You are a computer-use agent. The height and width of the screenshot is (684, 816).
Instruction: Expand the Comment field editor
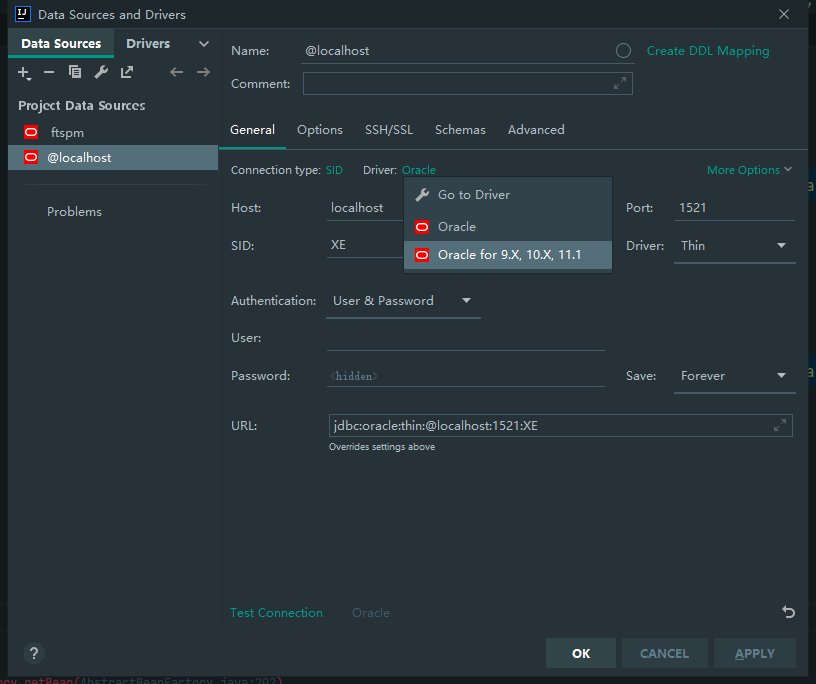619,83
